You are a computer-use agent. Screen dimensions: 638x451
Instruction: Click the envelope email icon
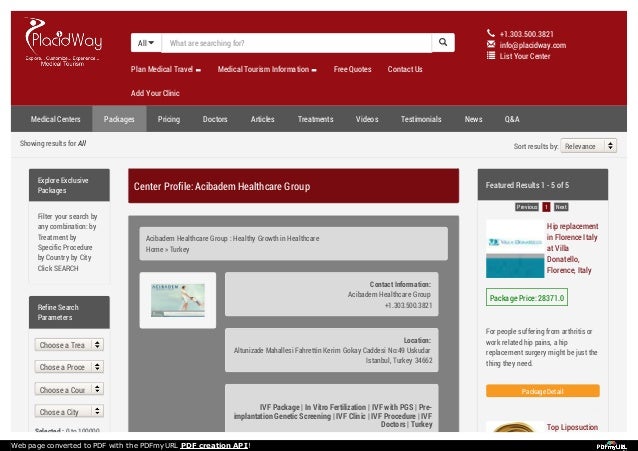[491, 44]
